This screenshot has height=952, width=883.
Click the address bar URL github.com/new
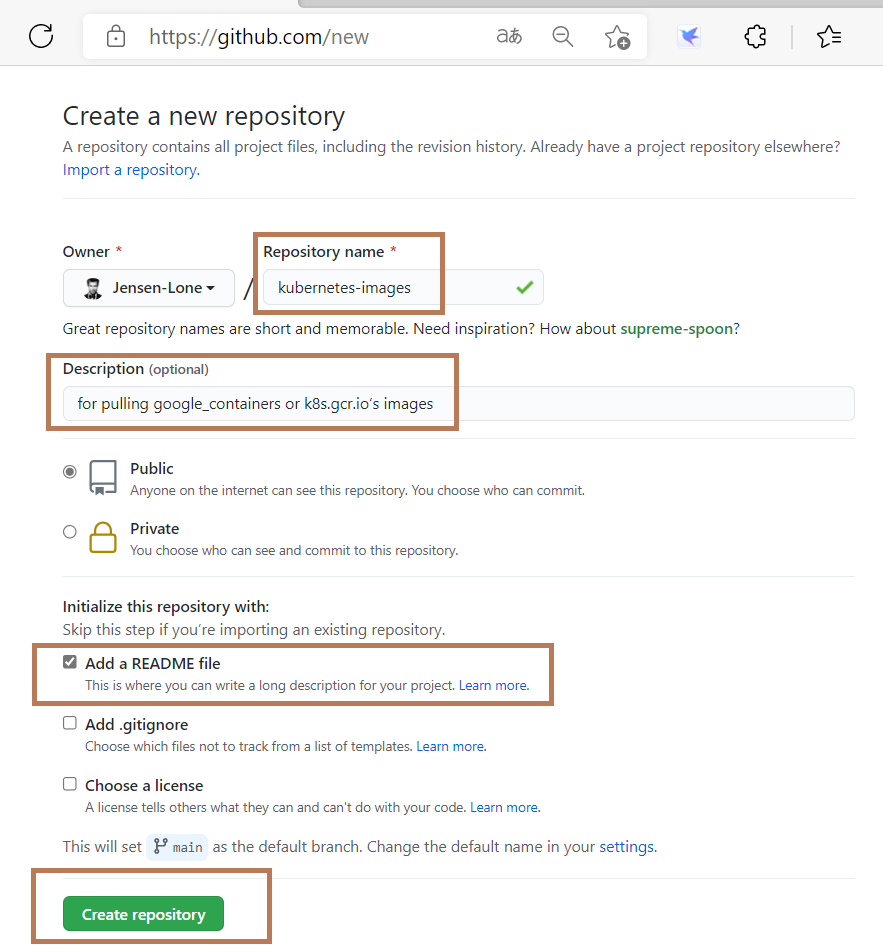[x=259, y=37]
